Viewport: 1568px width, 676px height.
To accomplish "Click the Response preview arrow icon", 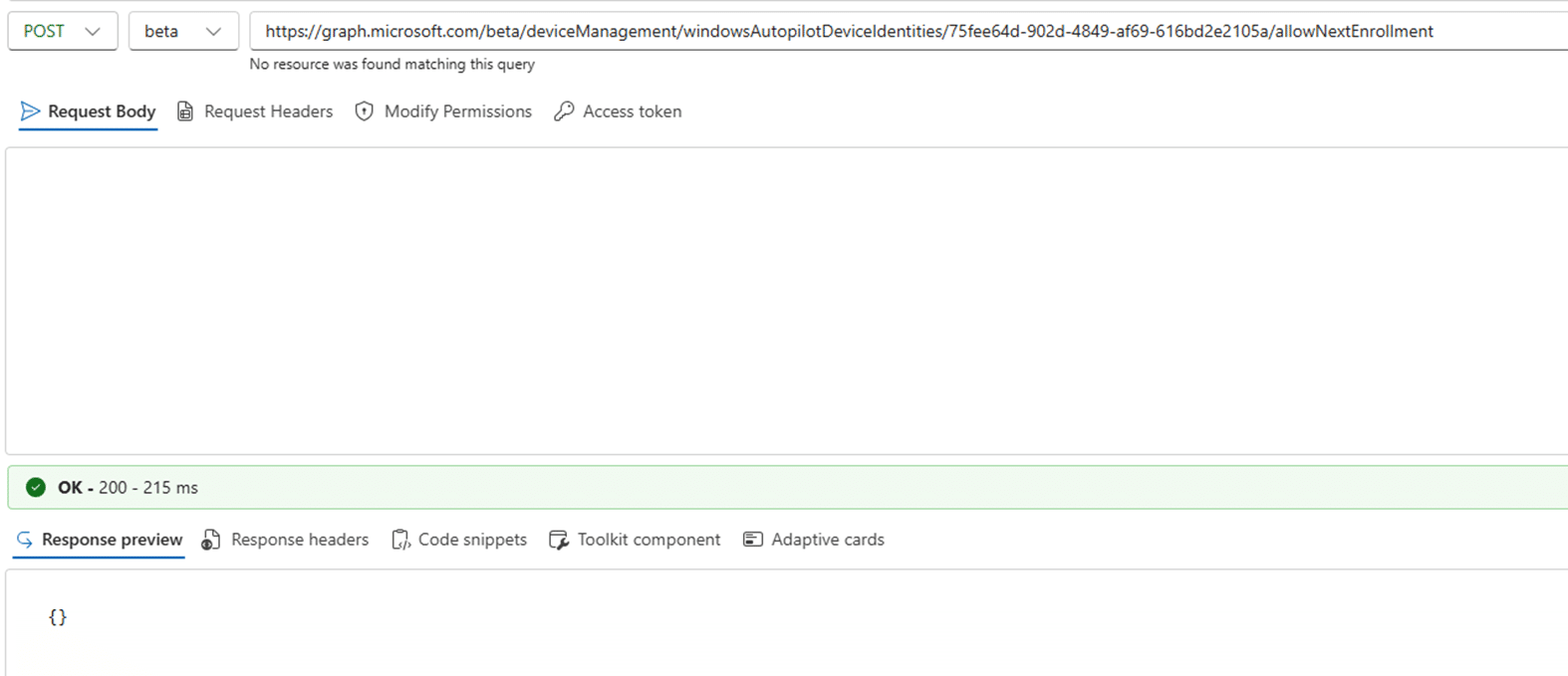I will coord(23,539).
